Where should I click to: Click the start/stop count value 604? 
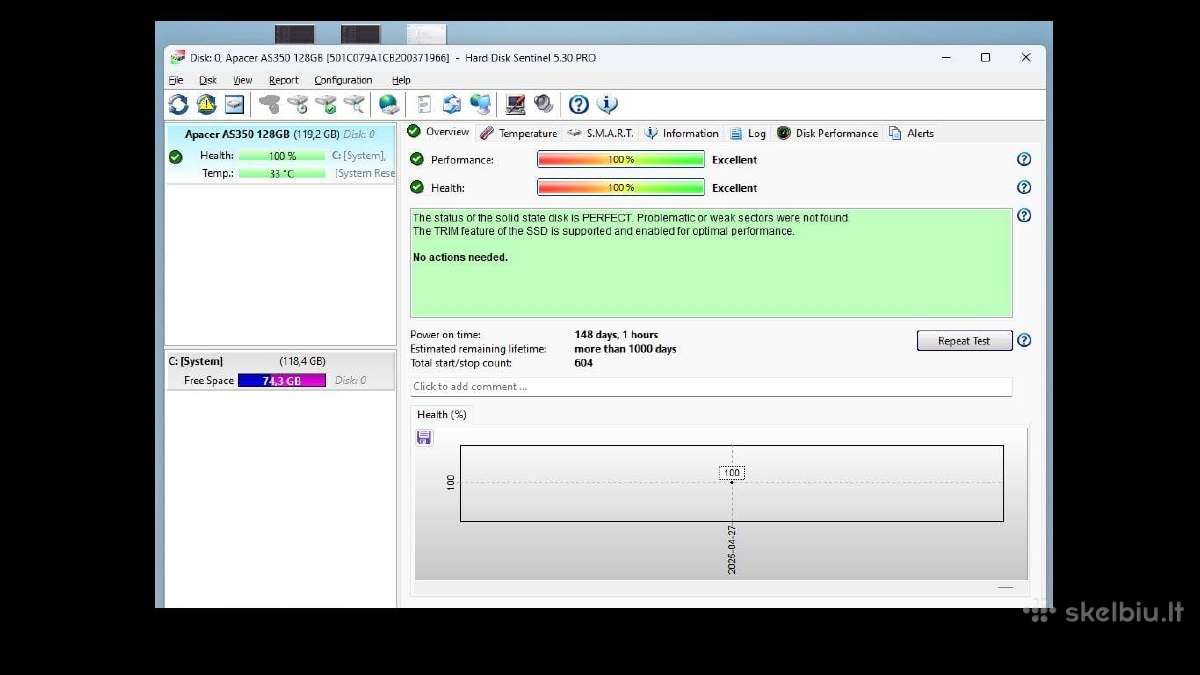click(x=583, y=363)
